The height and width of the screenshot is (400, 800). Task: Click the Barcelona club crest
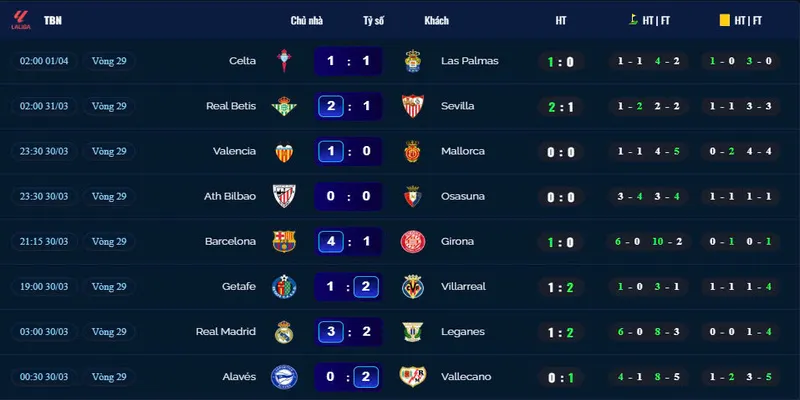click(x=284, y=241)
